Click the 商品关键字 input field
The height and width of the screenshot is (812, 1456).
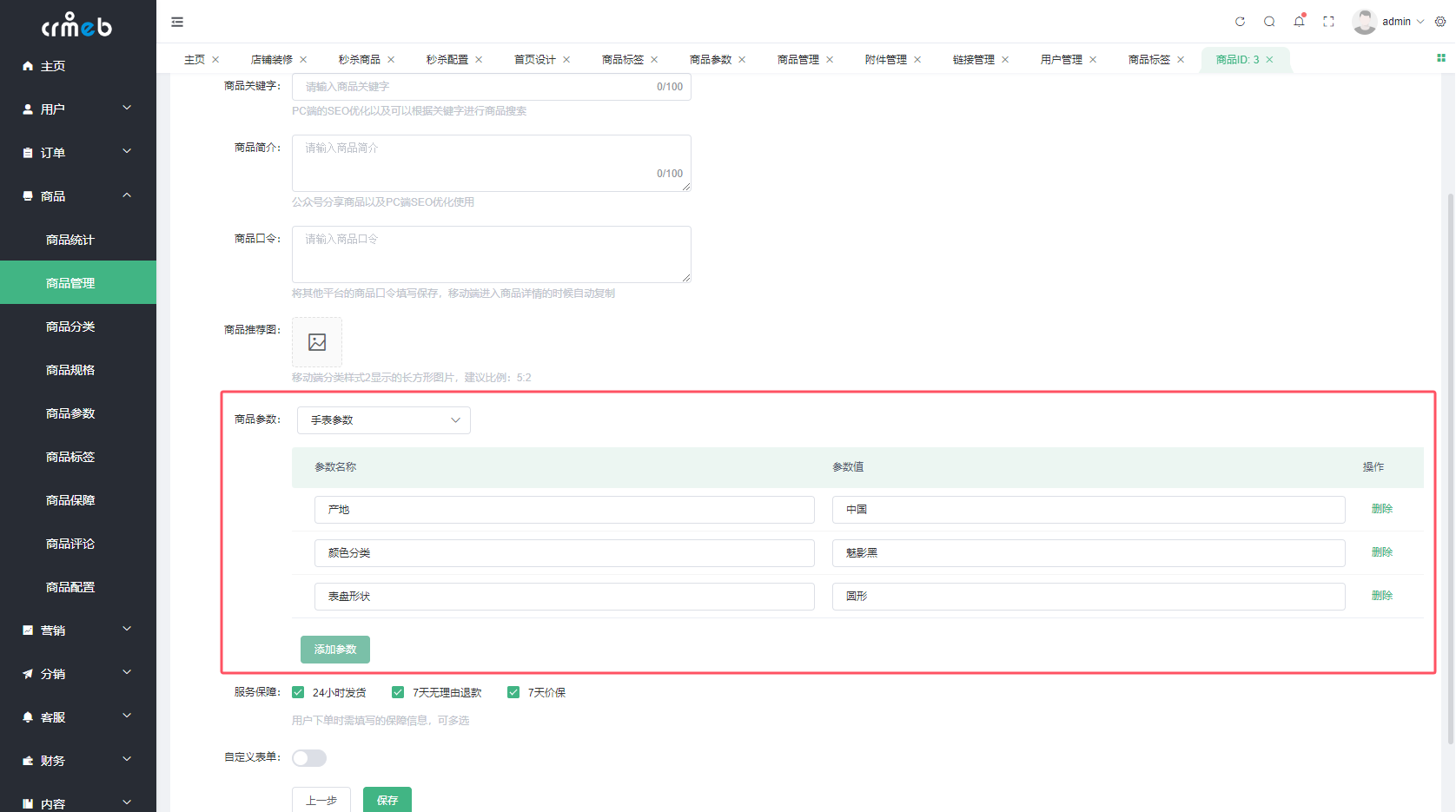pyautogui.click(x=492, y=87)
